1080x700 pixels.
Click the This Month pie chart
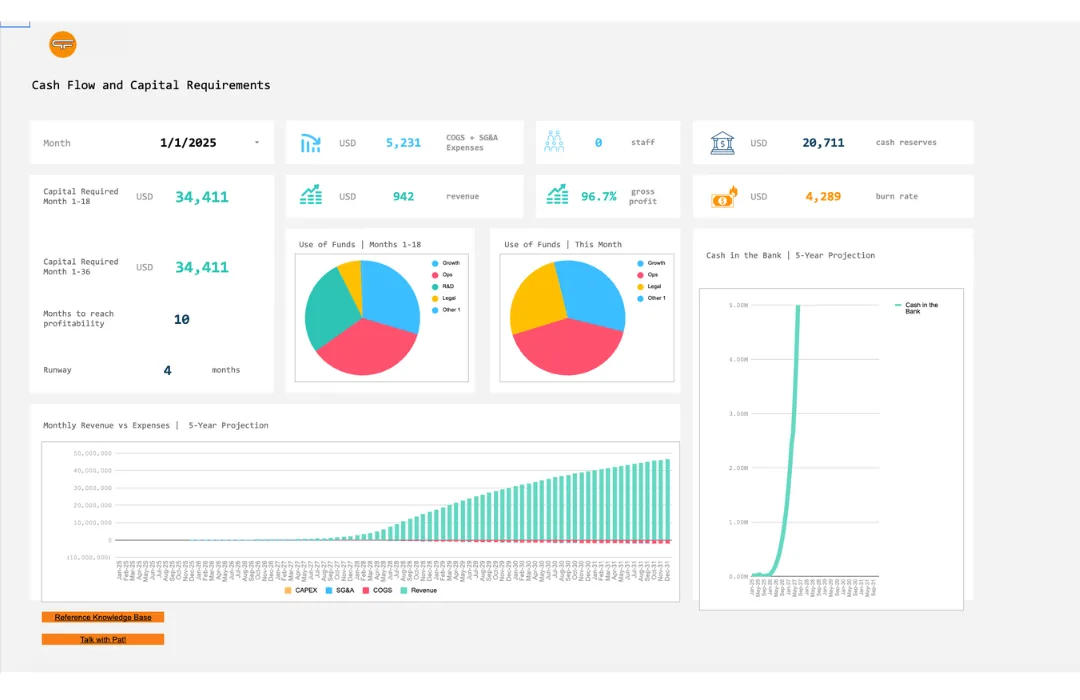point(568,318)
